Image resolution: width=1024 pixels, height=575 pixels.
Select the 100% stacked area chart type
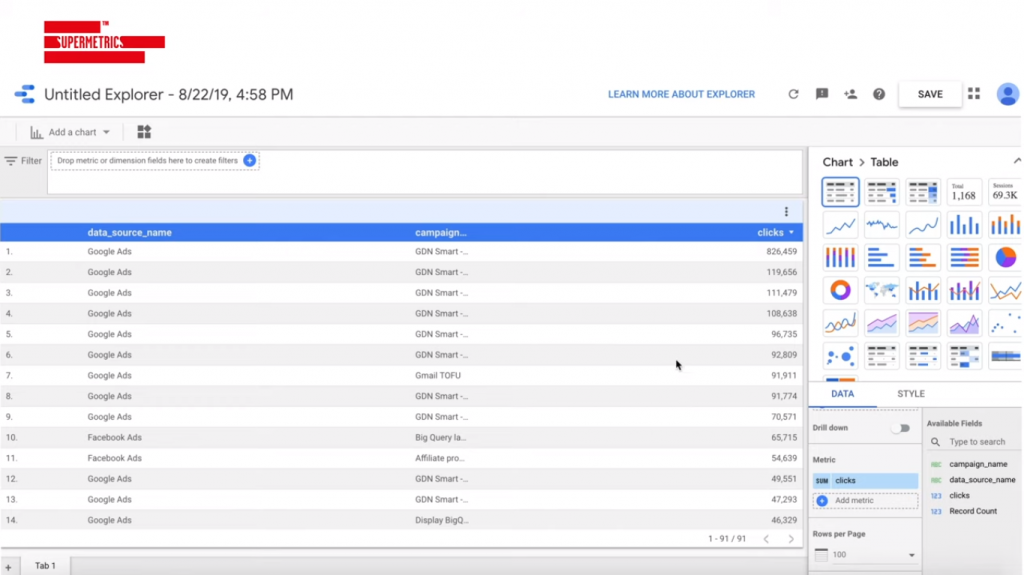pos(923,323)
